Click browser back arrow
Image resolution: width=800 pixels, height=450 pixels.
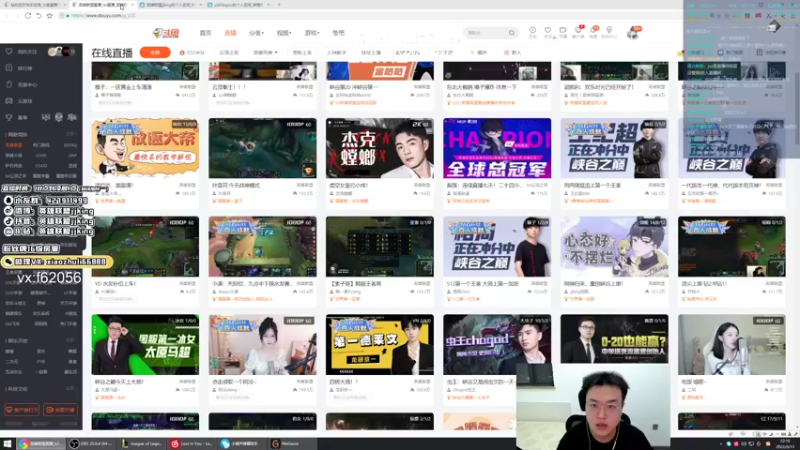point(7,16)
